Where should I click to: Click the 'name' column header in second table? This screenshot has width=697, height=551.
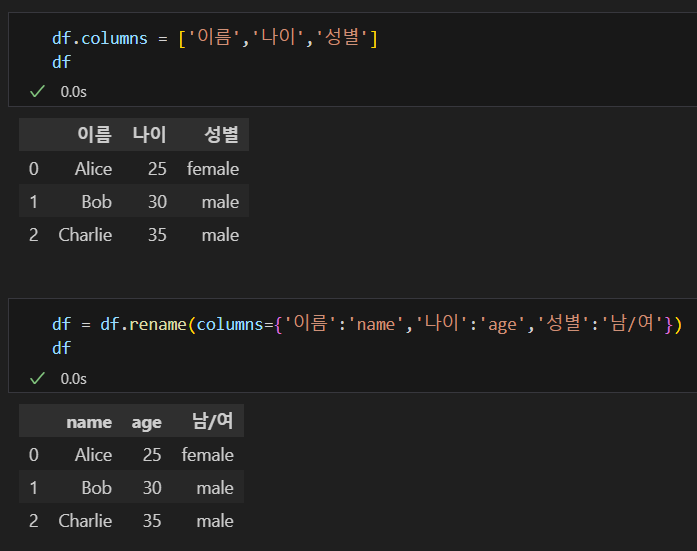click(x=89, y=422)
